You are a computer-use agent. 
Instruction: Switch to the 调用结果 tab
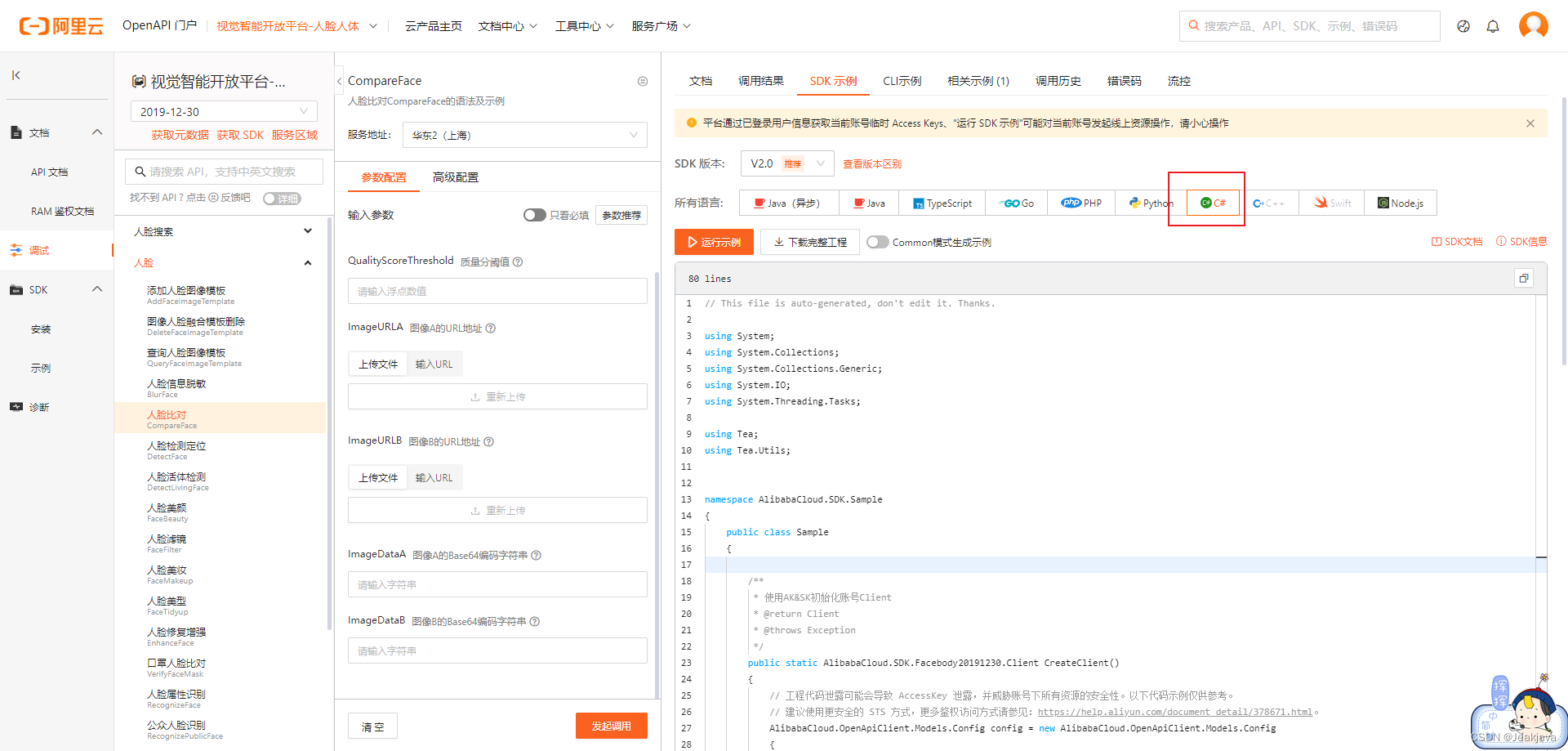pyautogui.click(x=761, y=81)
